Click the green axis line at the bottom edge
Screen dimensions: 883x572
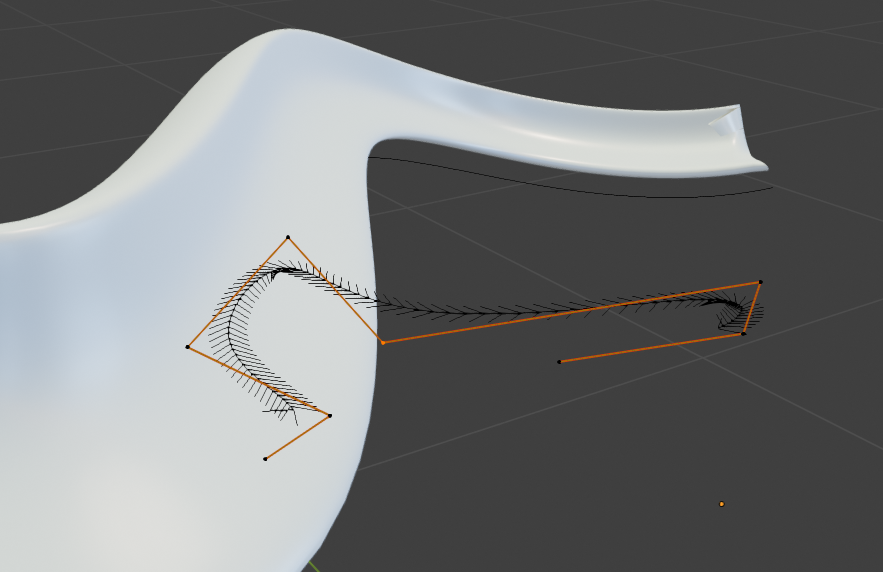click(312, 567)
